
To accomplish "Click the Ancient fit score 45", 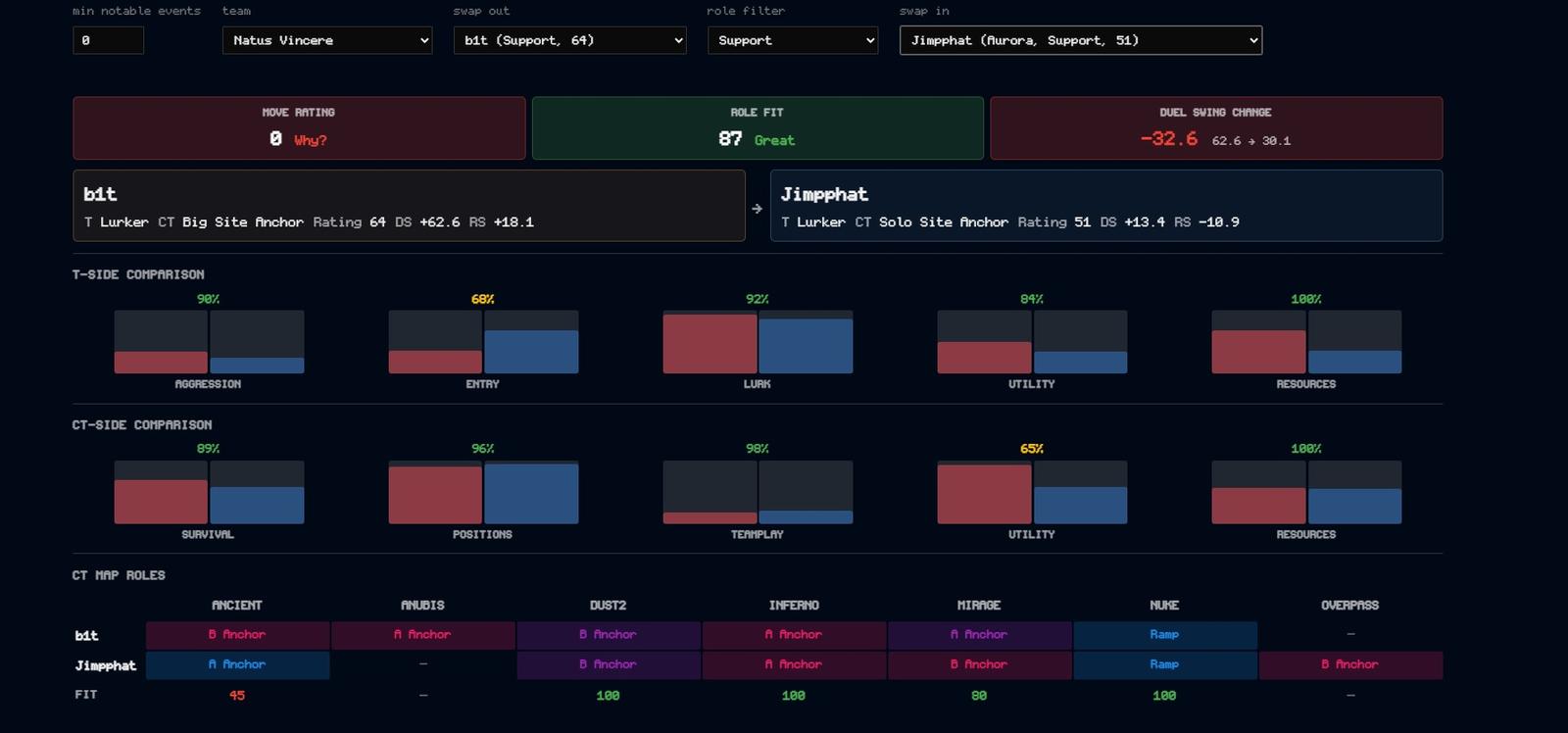I will (x=237, y=696).
